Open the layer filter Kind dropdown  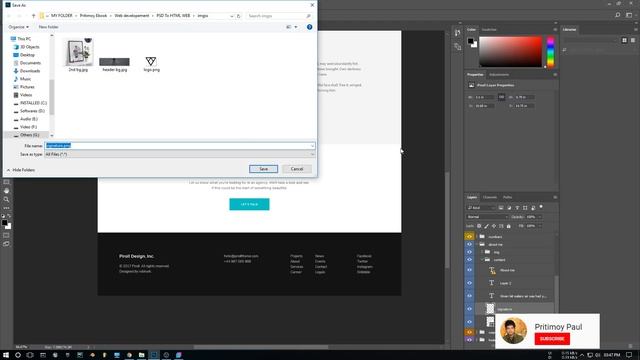pos(481,208)
